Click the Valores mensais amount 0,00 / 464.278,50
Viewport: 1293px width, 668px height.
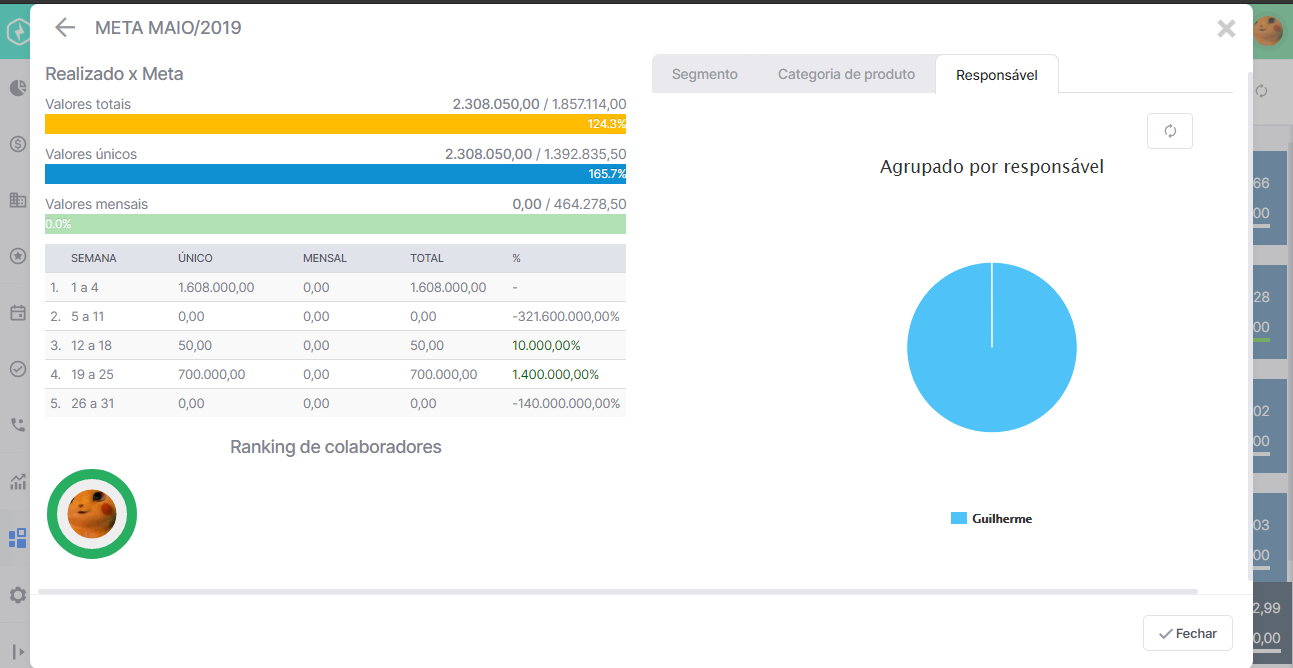pyautogui.click(x=569, y=204)
